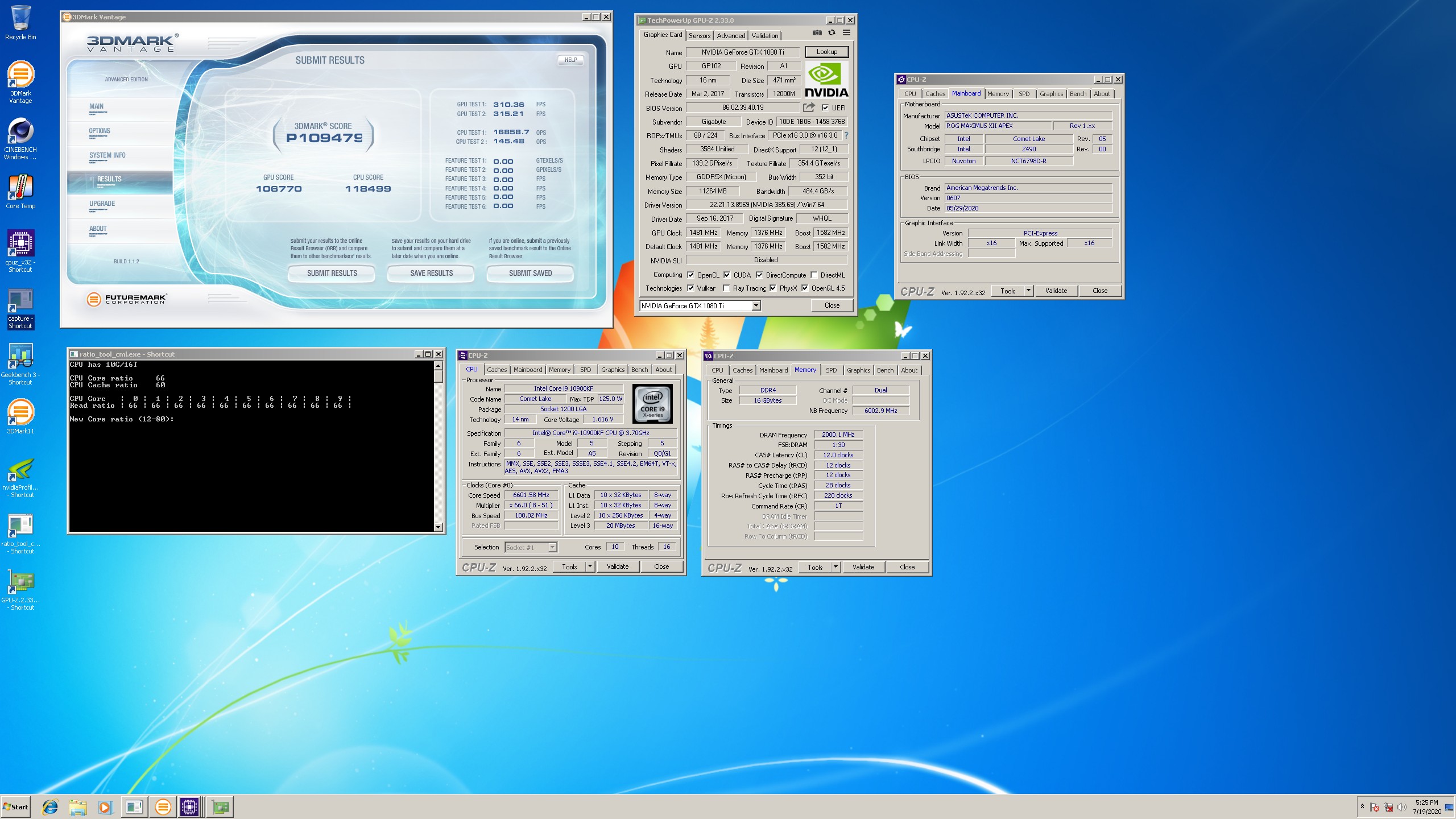
Task: Click the GPU-Z refresh icon
Action: pos(832,33)
